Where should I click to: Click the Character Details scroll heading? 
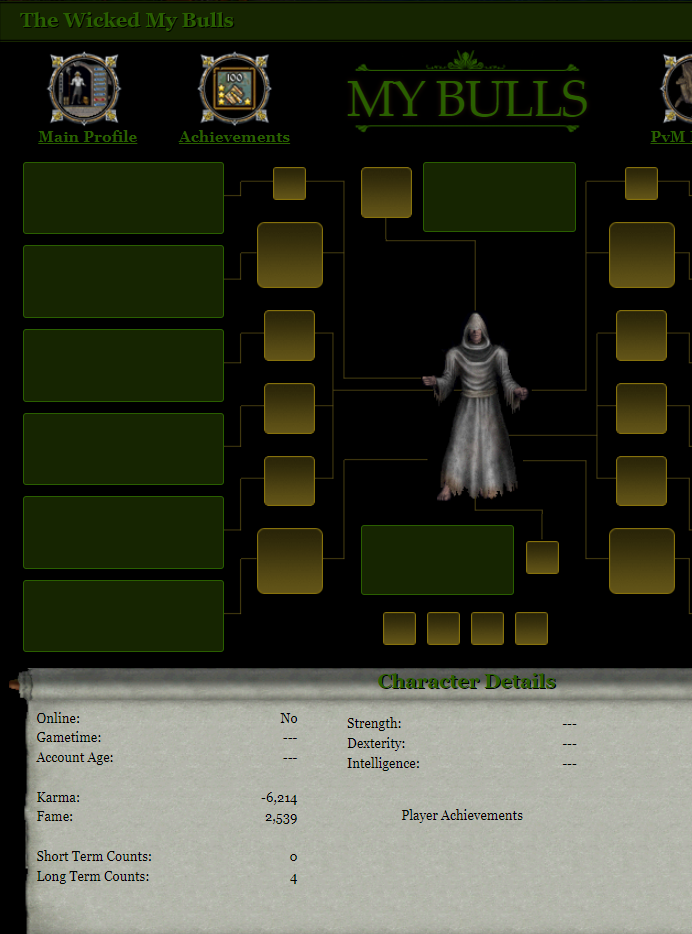[x=467, y=681]
